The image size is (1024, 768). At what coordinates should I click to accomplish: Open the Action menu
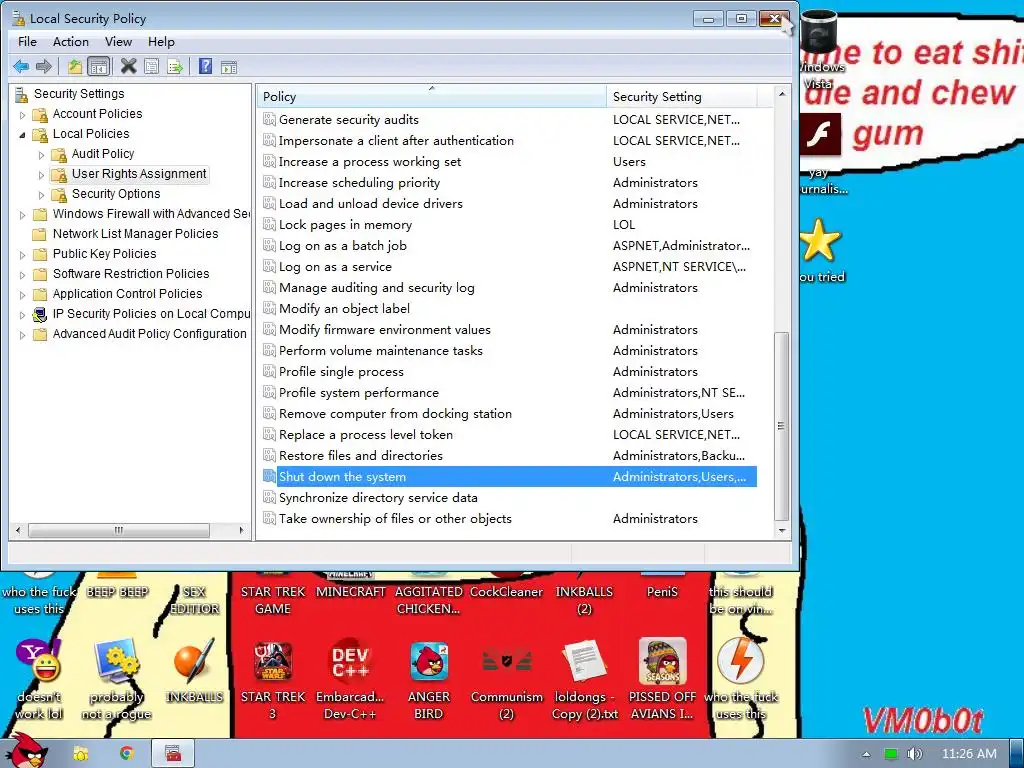point(71,42)
